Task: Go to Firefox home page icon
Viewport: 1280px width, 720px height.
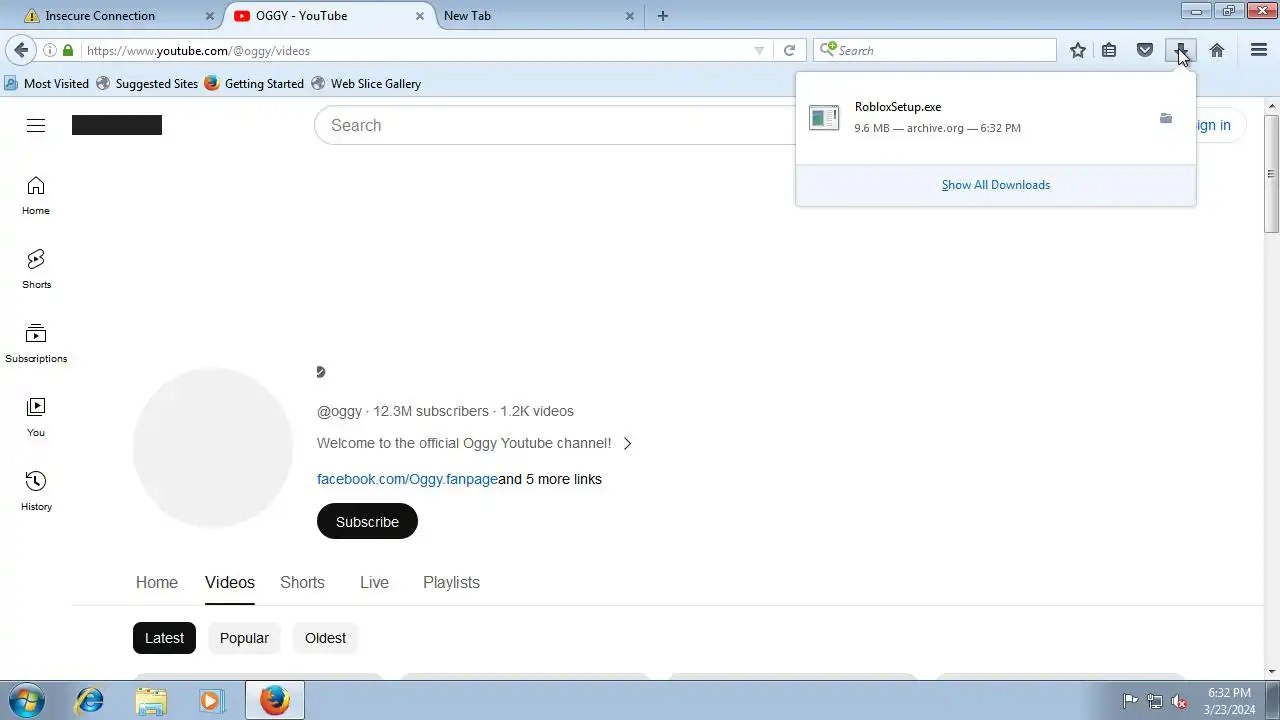Action: 1217,50
